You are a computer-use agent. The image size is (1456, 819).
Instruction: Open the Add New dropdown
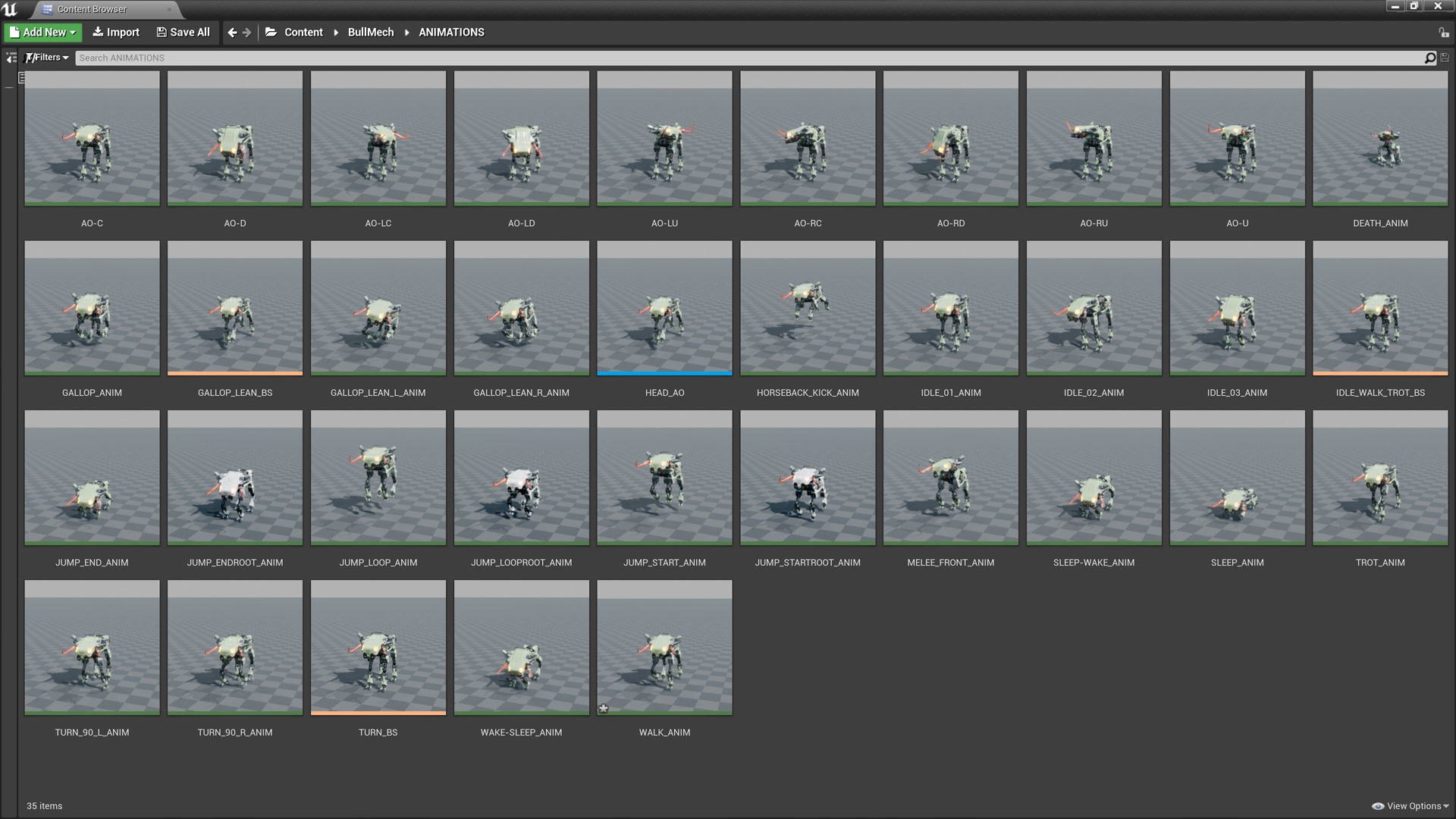pos(42,33)
